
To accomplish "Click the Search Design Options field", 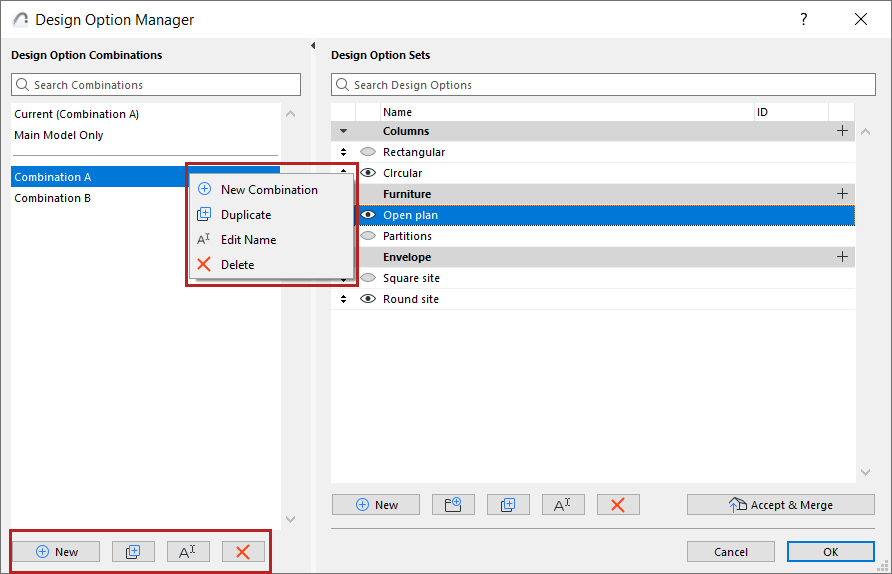I will pos(603,85).
